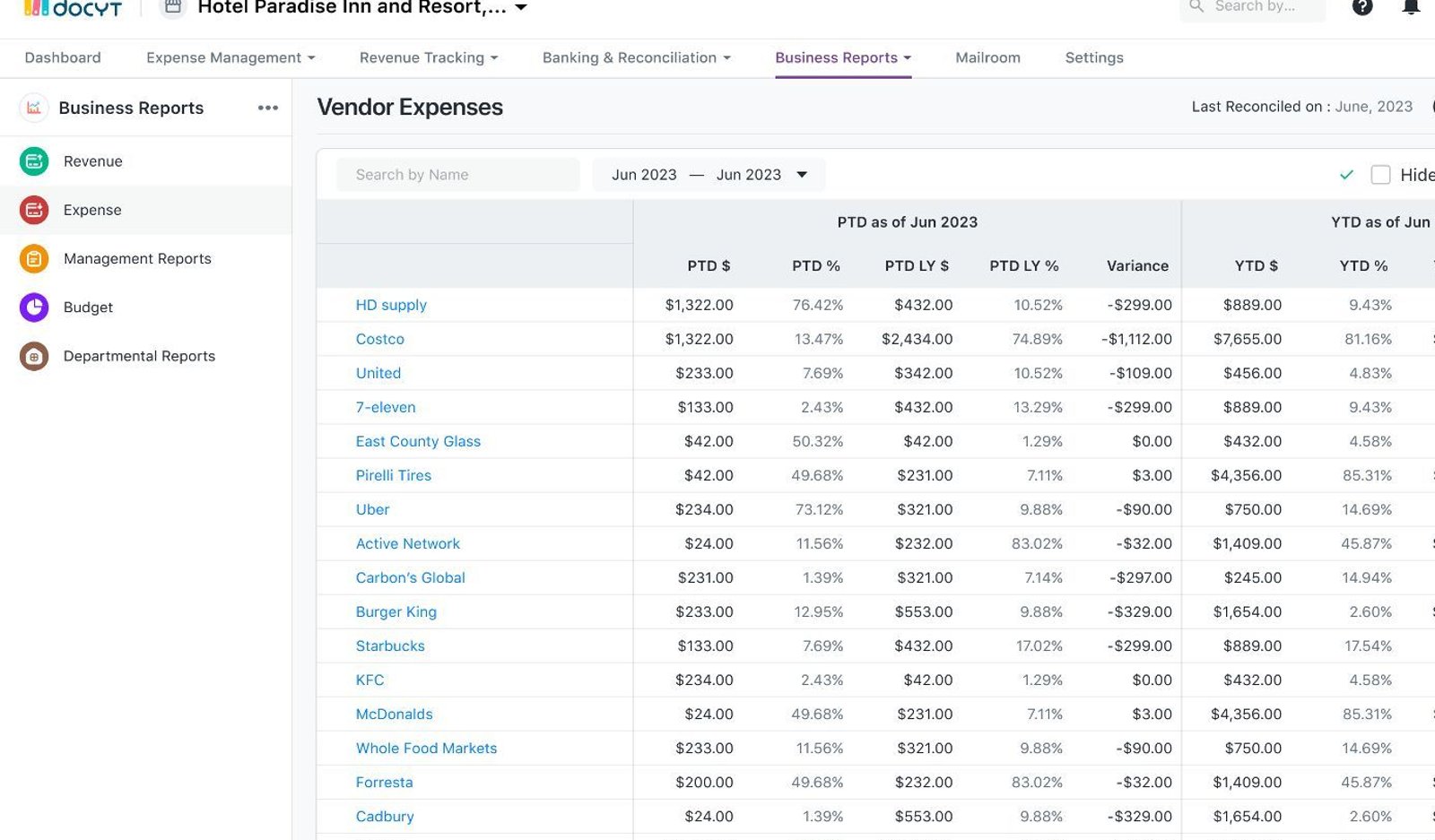Click the PTD % column header
This screenshot has width=1435, height=840.
pyautogui.click(x=816, y=265)
